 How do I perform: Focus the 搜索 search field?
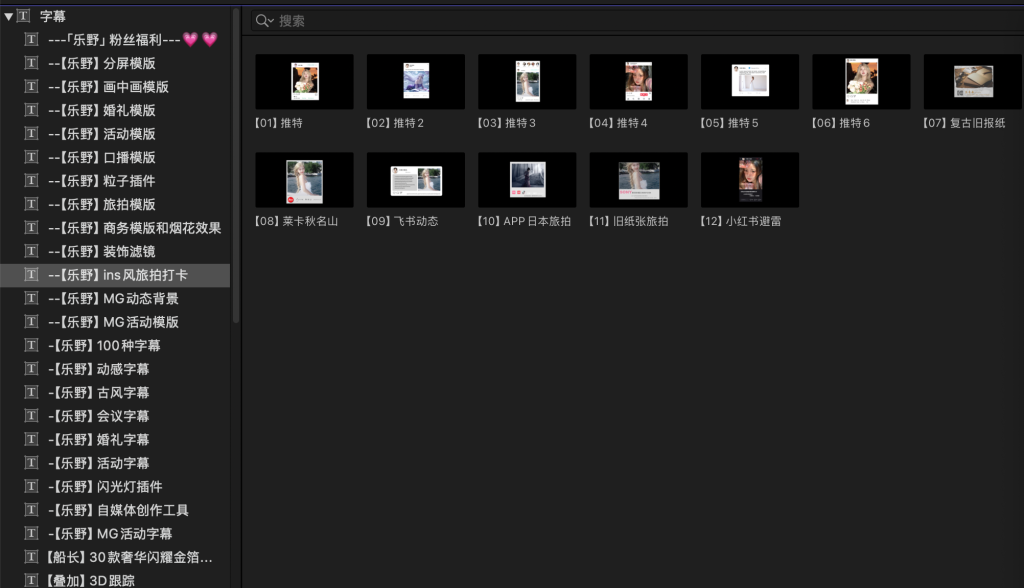637,21
